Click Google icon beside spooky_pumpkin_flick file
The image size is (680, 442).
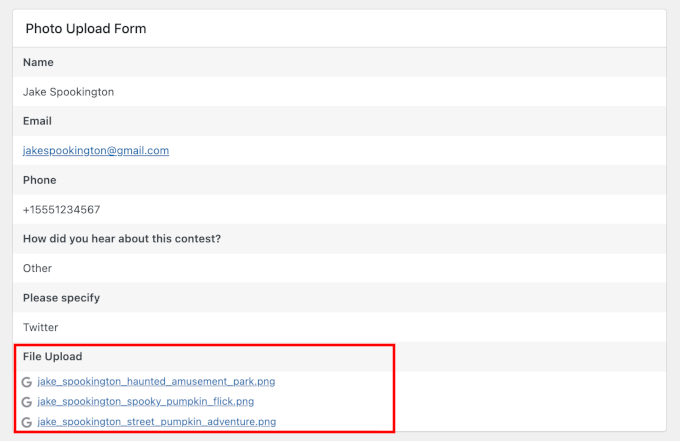pyautogui.click(x=27, y=402)
